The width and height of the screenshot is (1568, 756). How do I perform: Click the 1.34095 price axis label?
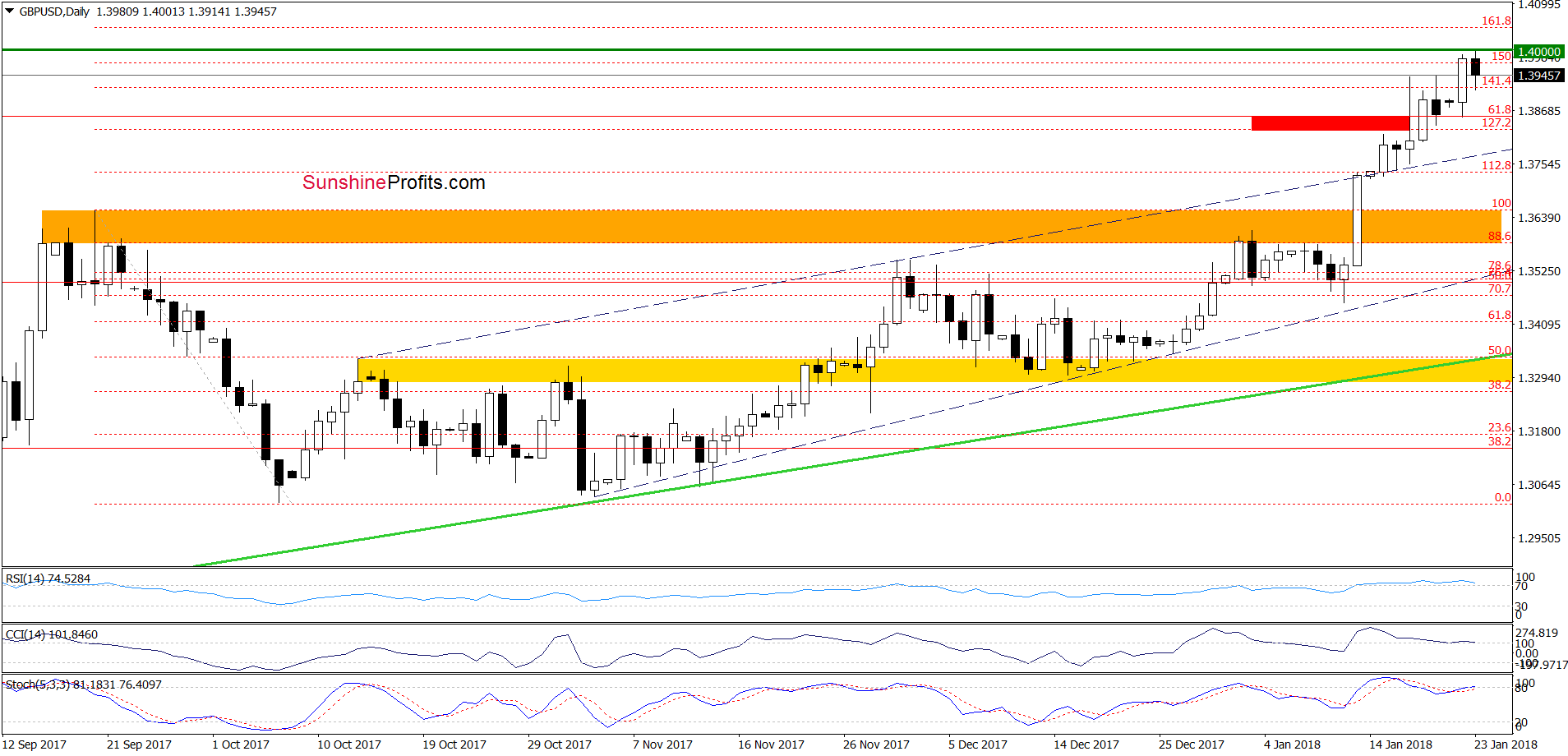tap(1538, 325)
